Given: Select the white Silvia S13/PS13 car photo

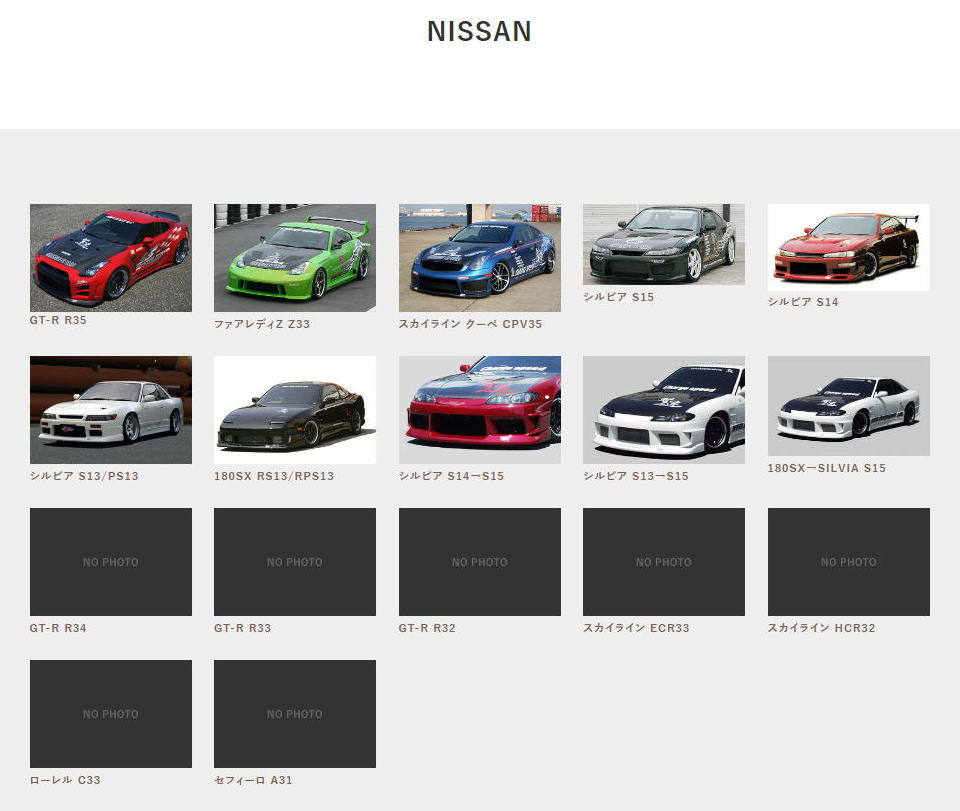Looking at the screenshot, I should pos(110,409).
